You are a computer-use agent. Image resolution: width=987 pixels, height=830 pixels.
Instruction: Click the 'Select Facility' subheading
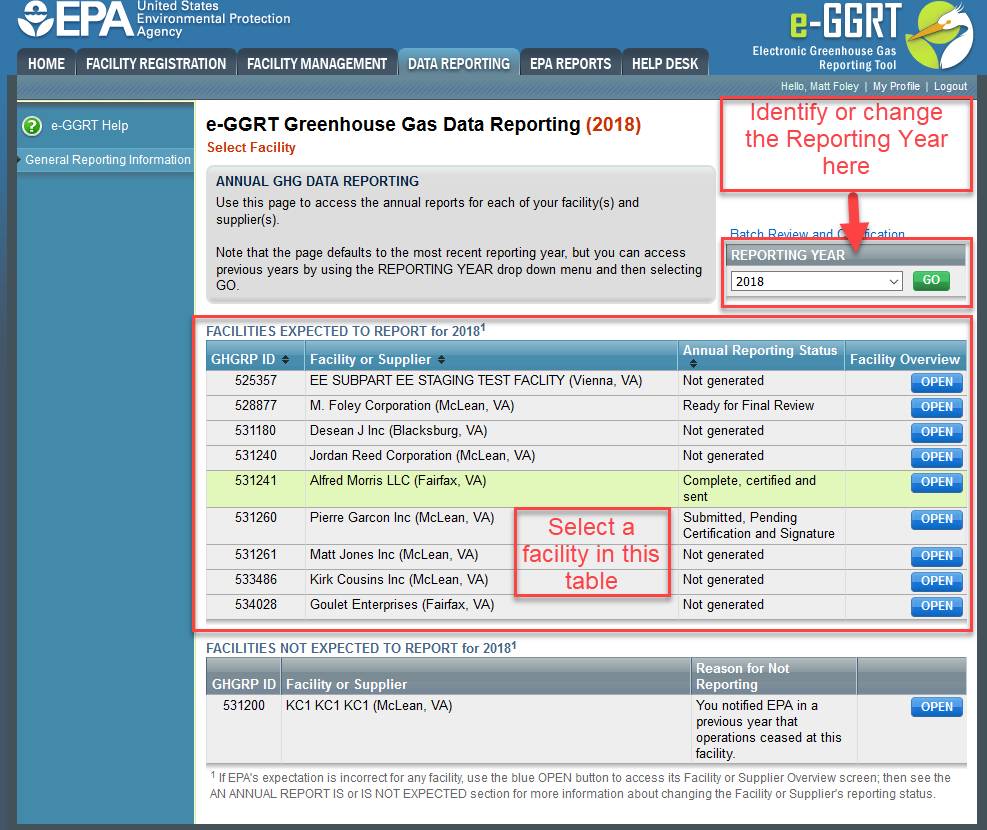(251, 147)
